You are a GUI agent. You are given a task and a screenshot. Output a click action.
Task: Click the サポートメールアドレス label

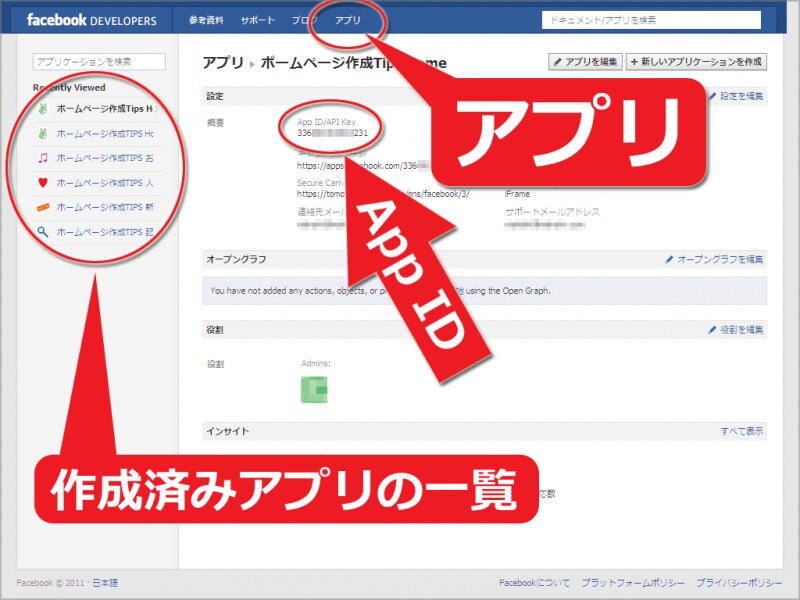(x=552, y=212)
